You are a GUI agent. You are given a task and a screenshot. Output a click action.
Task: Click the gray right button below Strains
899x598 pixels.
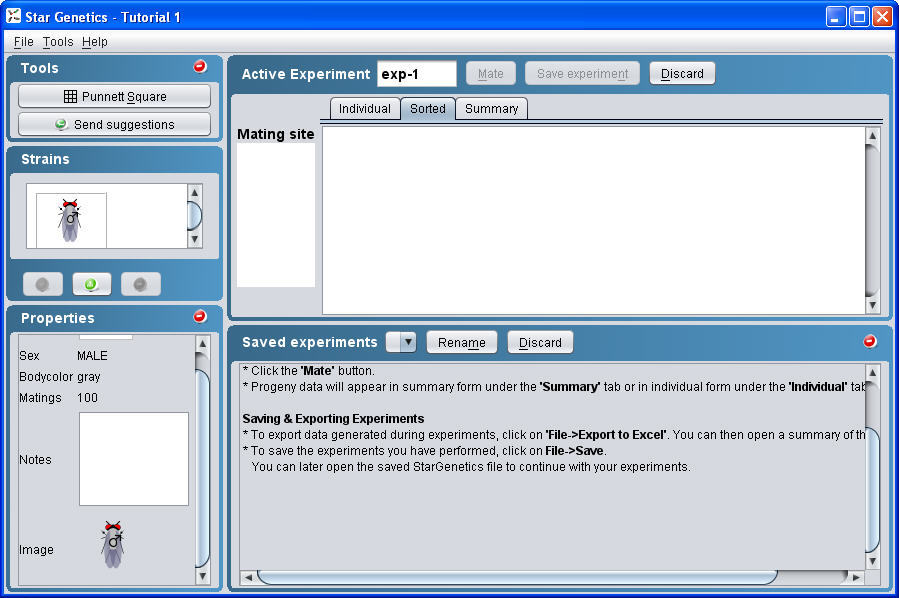pyautogui.click(x=140, y=284)
